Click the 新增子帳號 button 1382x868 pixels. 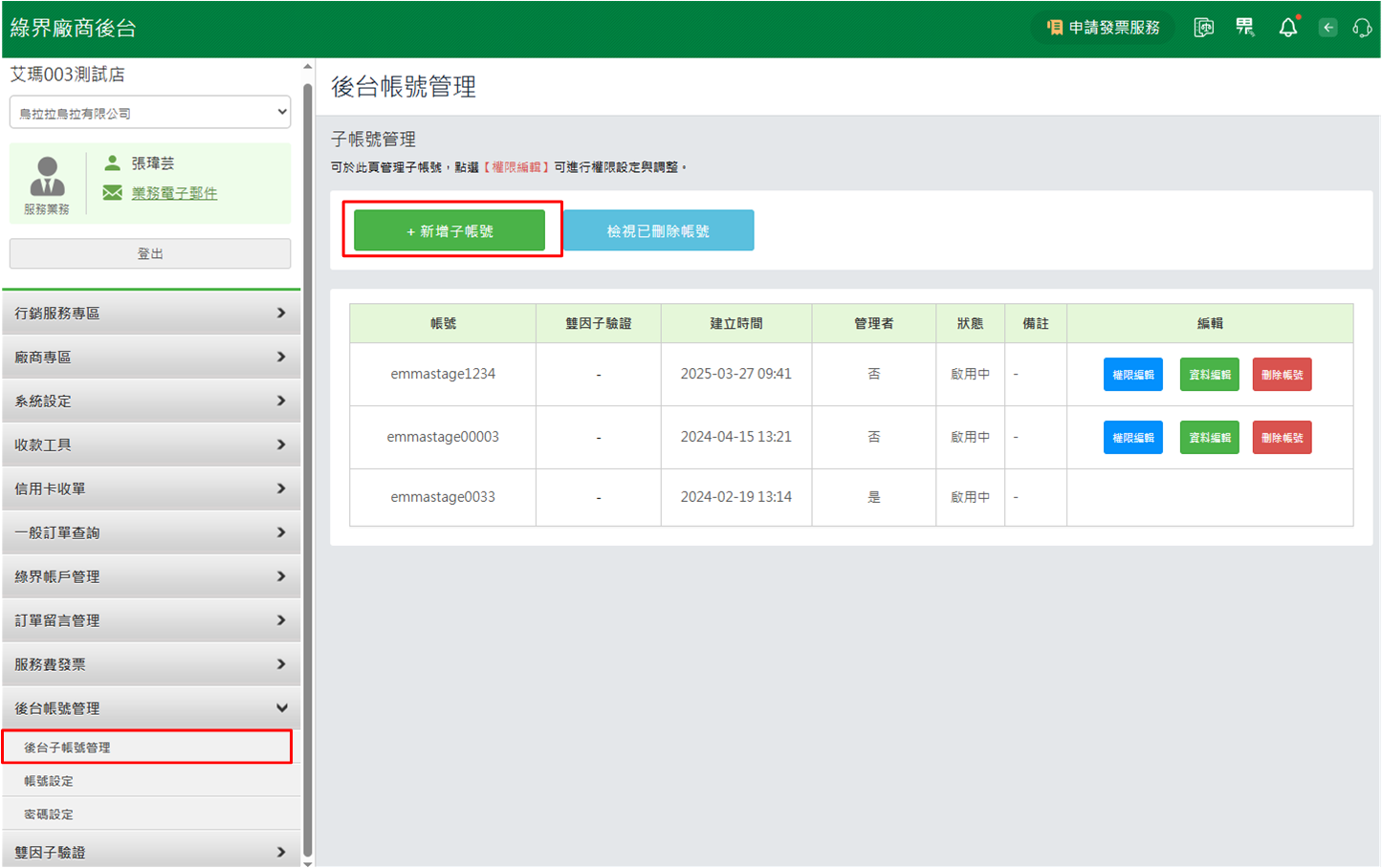450,231
